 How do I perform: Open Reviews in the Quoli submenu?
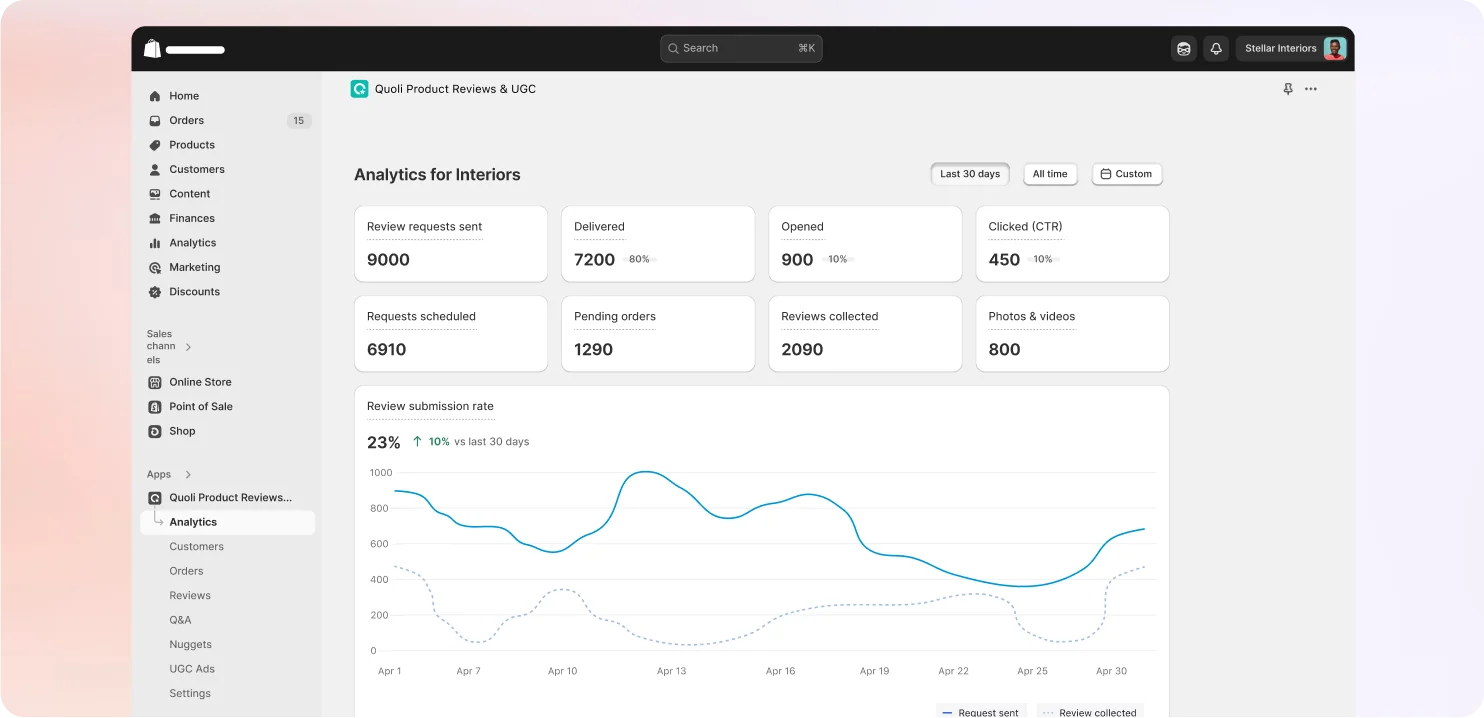click(190, 596)
